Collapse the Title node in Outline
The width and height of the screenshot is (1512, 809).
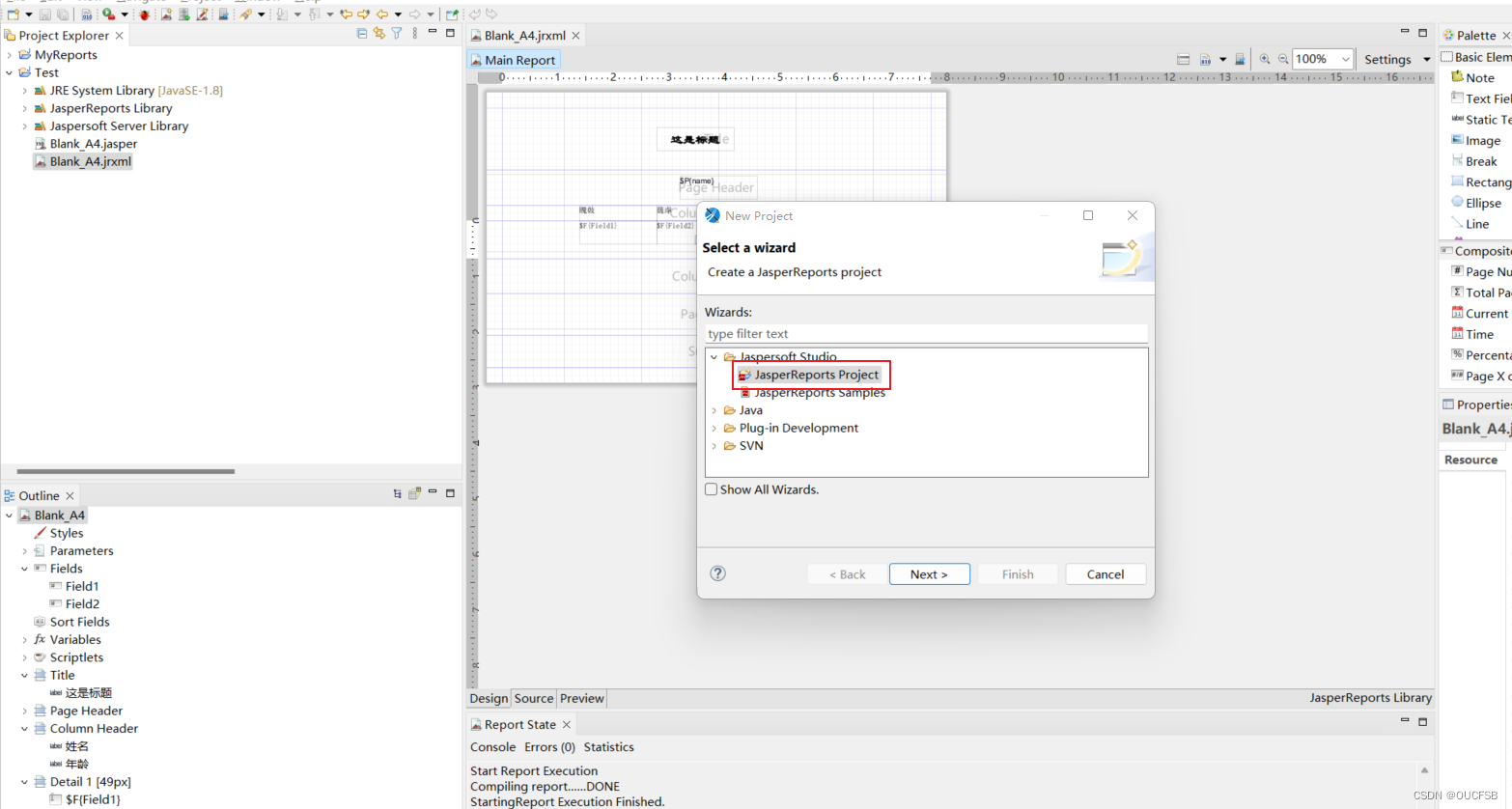[25, 676]
